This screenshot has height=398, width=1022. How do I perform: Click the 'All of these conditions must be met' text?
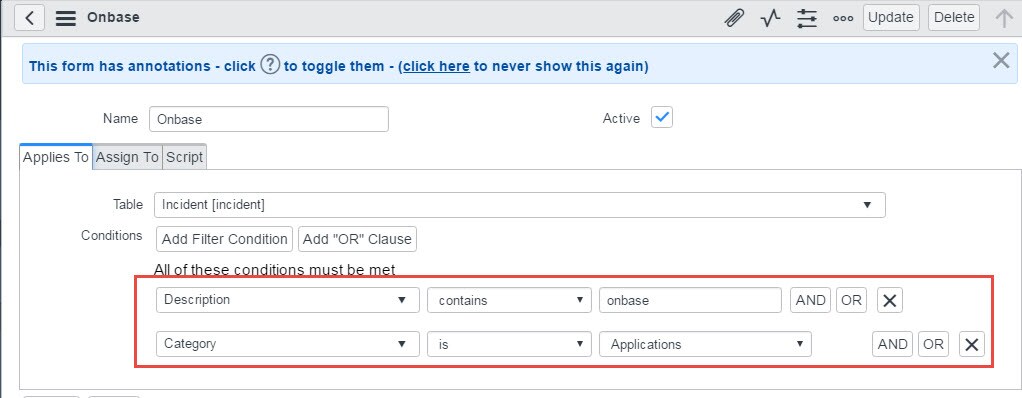pos(274,270)
